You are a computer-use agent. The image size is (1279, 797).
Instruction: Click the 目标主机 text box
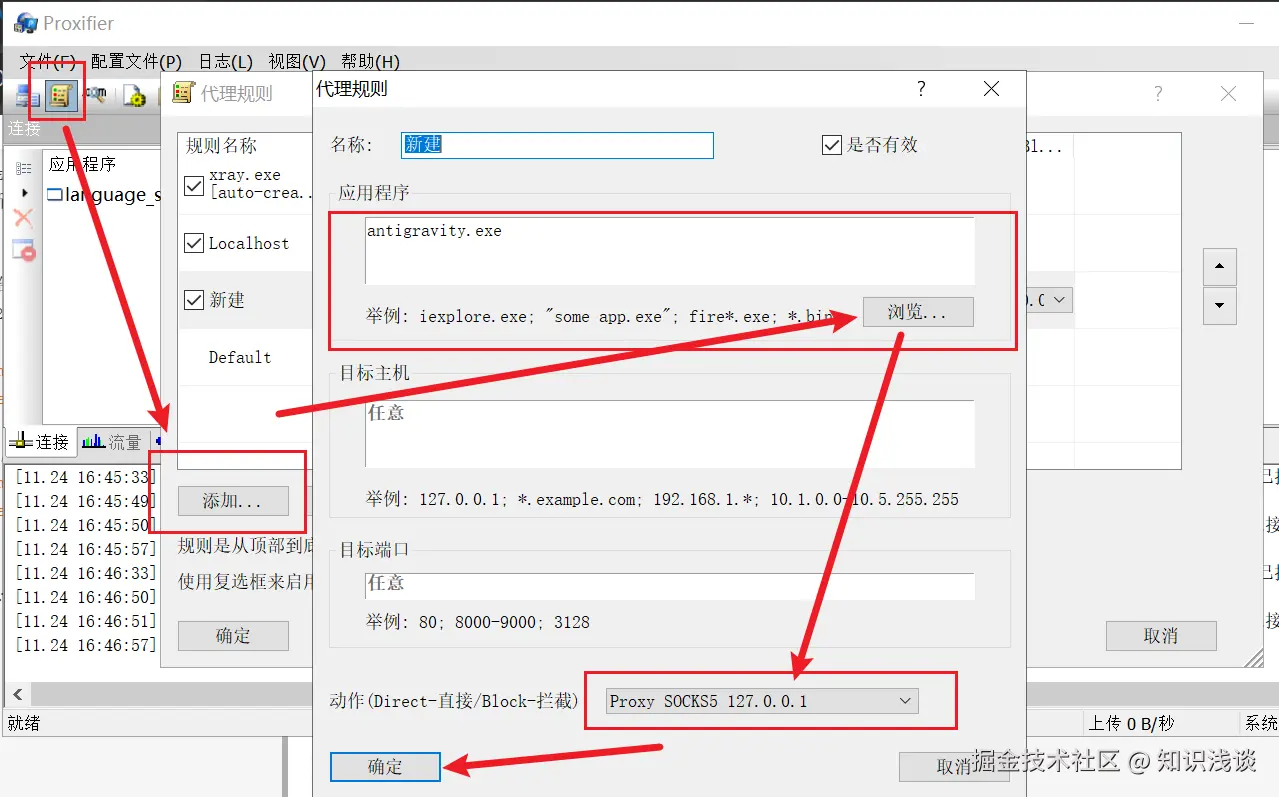pos(670,434)
